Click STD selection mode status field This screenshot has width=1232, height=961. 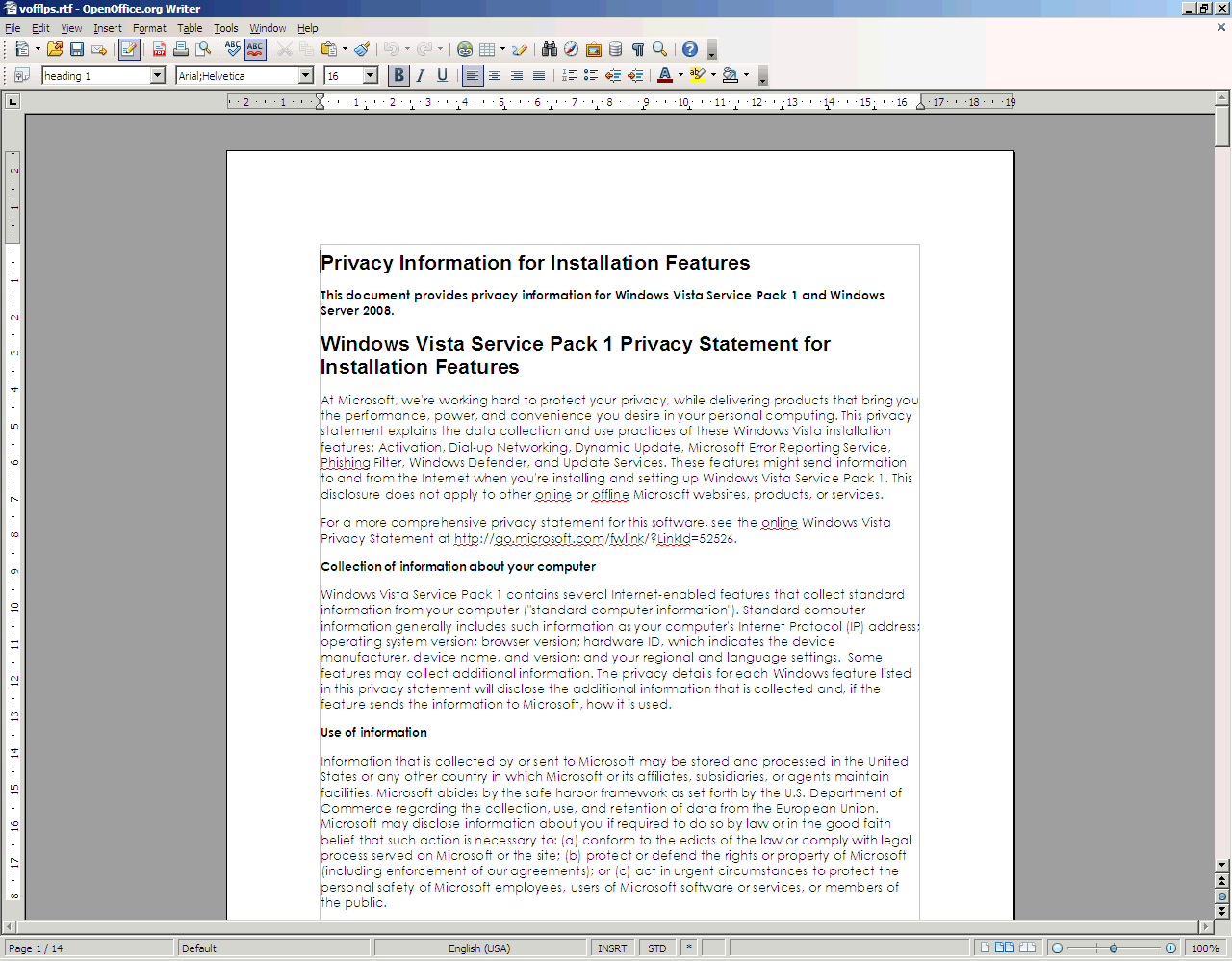[657, 948]
